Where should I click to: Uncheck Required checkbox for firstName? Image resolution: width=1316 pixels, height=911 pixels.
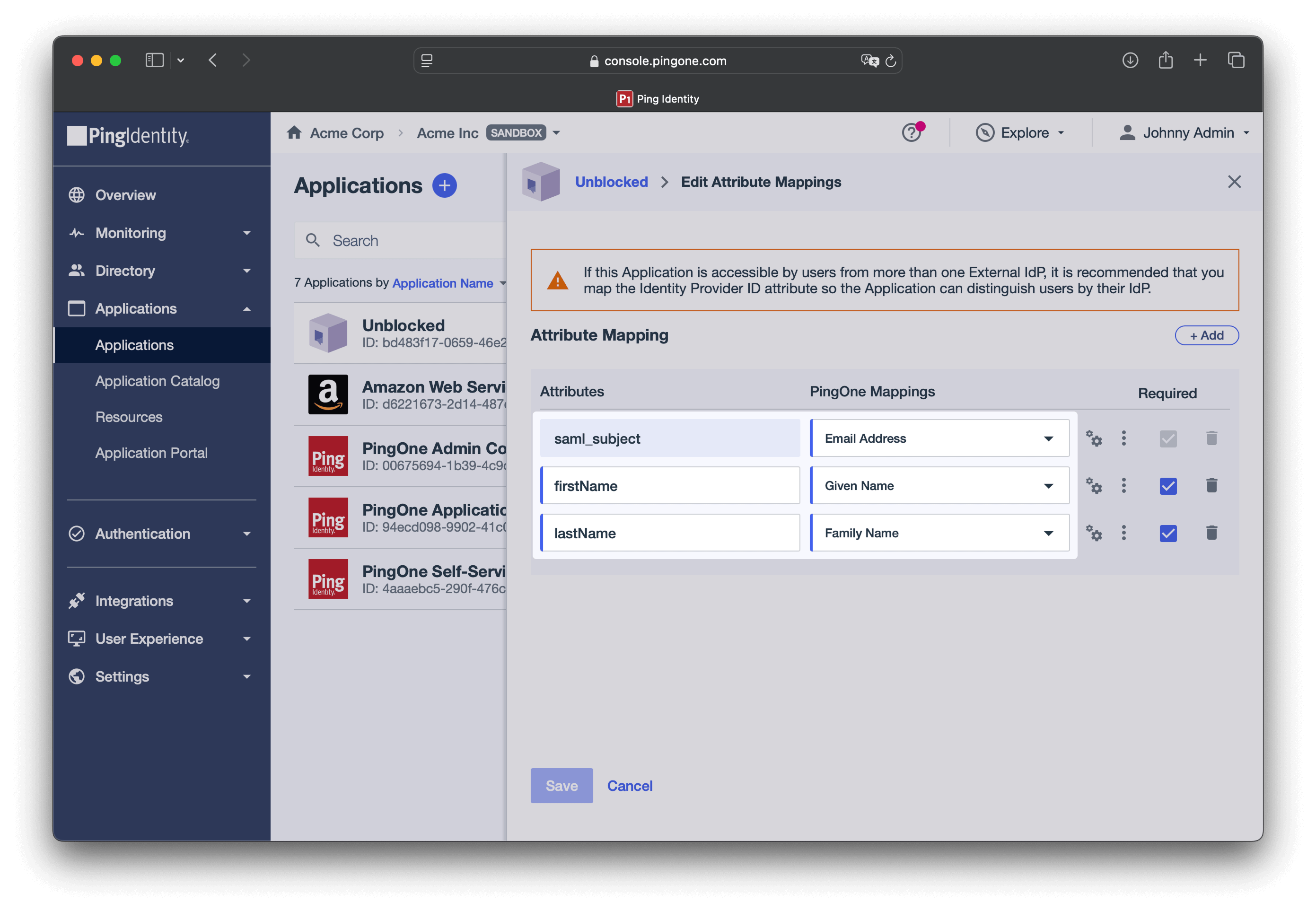1168,486
